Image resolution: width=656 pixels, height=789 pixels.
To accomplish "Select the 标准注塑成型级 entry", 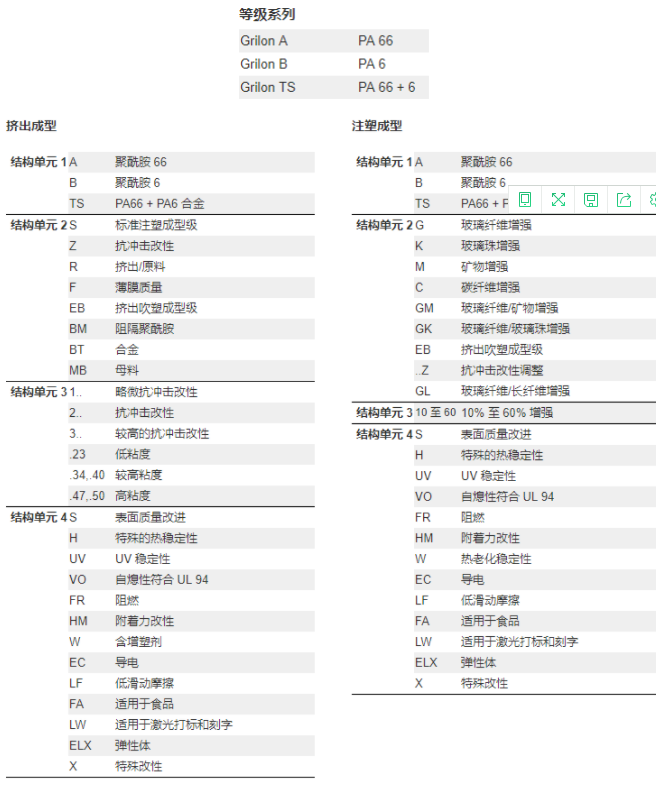I will tap(156, 225).
